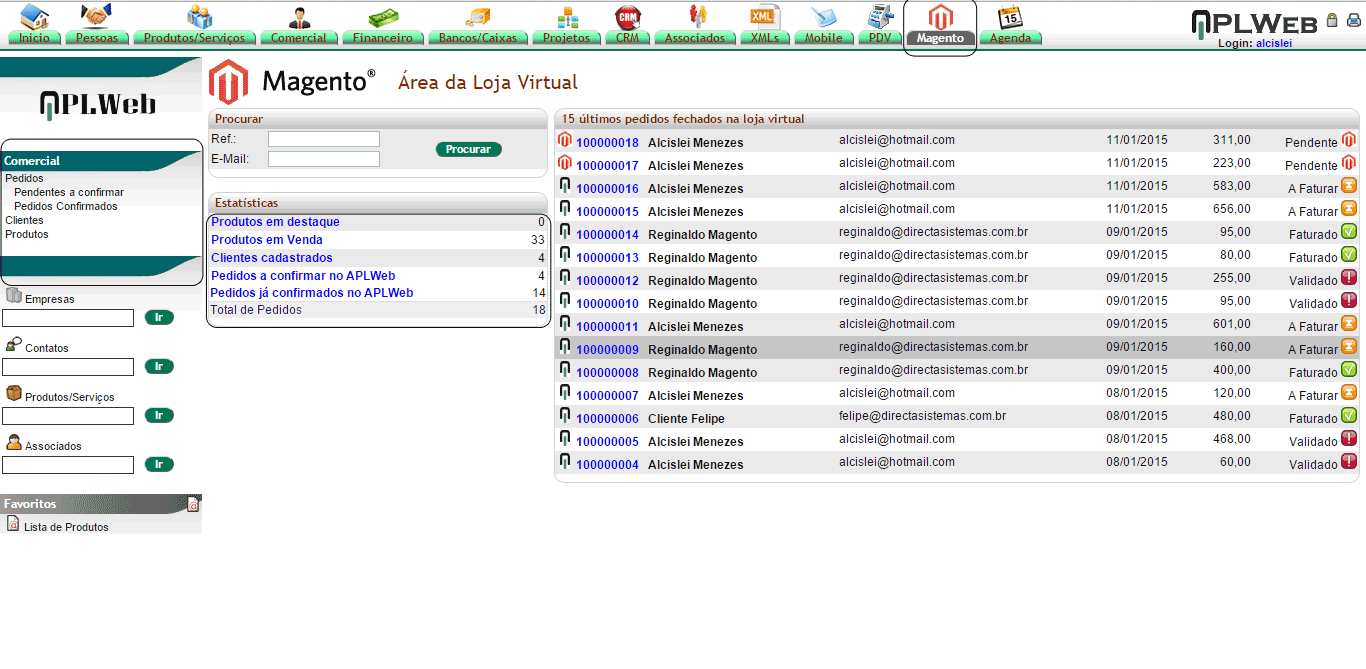Click the Ir button for Produtos/Serviços

click(159, 415)
